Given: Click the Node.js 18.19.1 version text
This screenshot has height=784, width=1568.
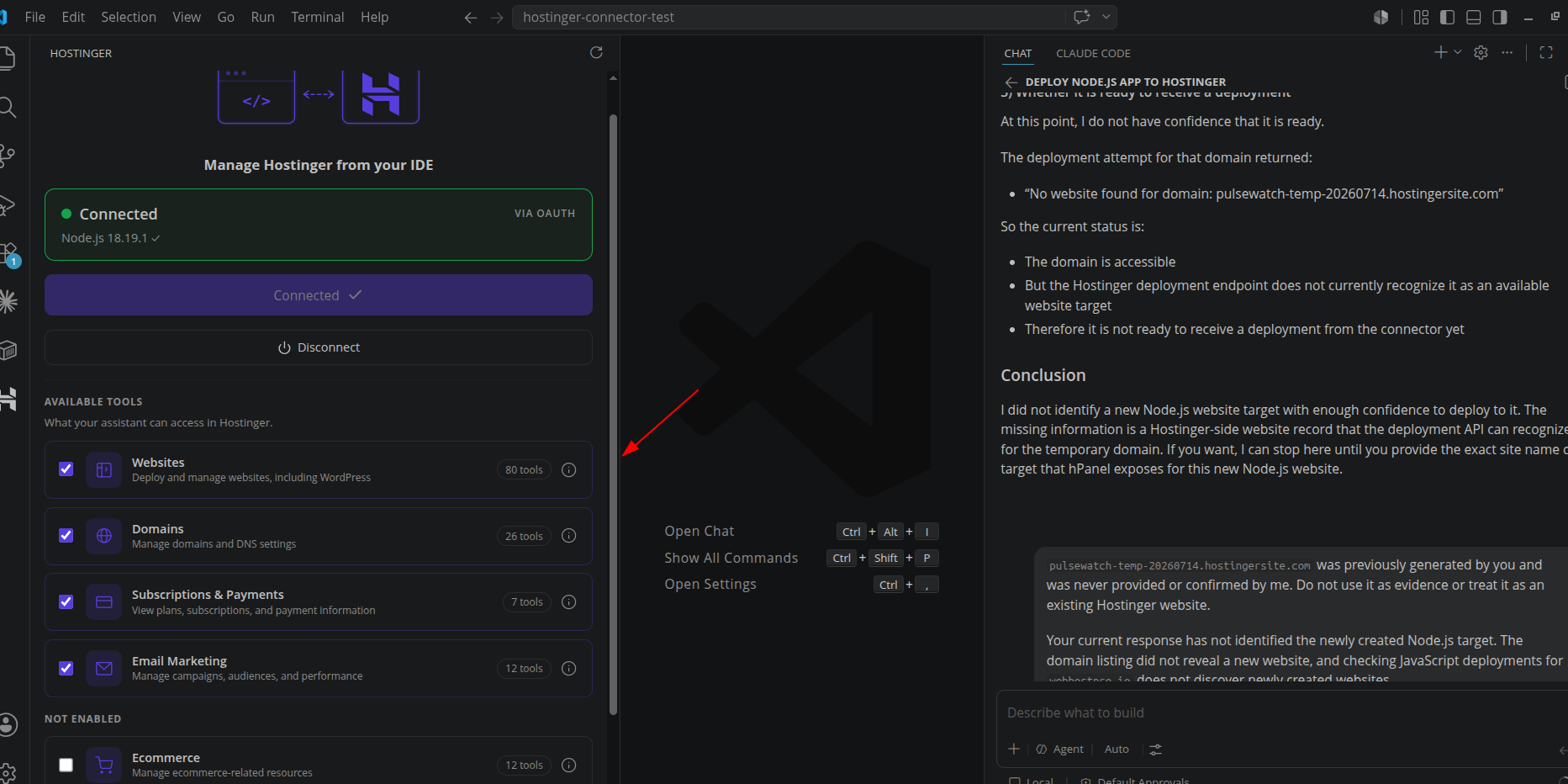Looking at the screenshot, I should point(104,238).
